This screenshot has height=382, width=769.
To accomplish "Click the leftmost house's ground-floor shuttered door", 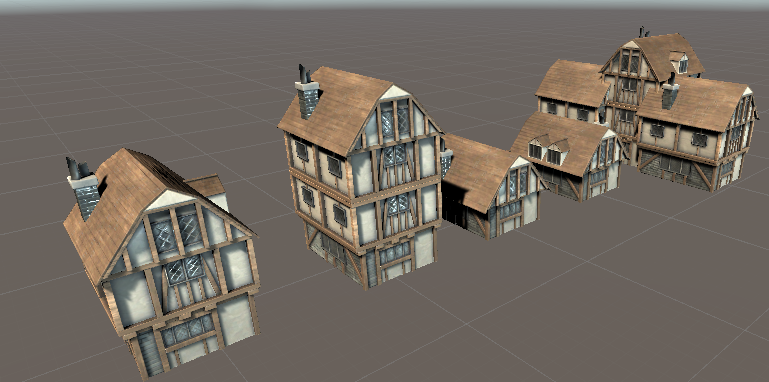I will point(149,353).
